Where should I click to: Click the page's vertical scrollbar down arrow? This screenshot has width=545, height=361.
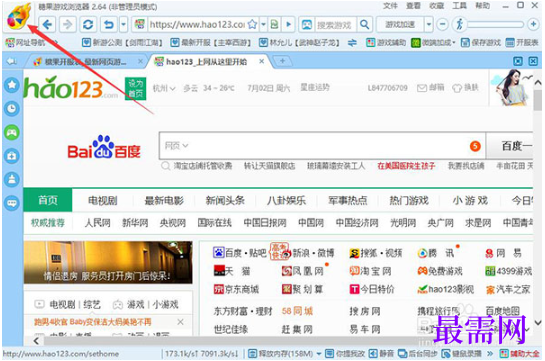538,323
